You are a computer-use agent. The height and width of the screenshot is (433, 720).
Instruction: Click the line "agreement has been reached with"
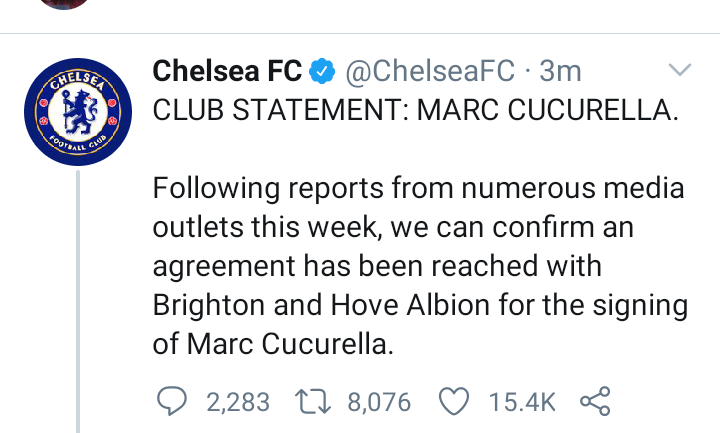pyautogui.click(x=379, y=265)
